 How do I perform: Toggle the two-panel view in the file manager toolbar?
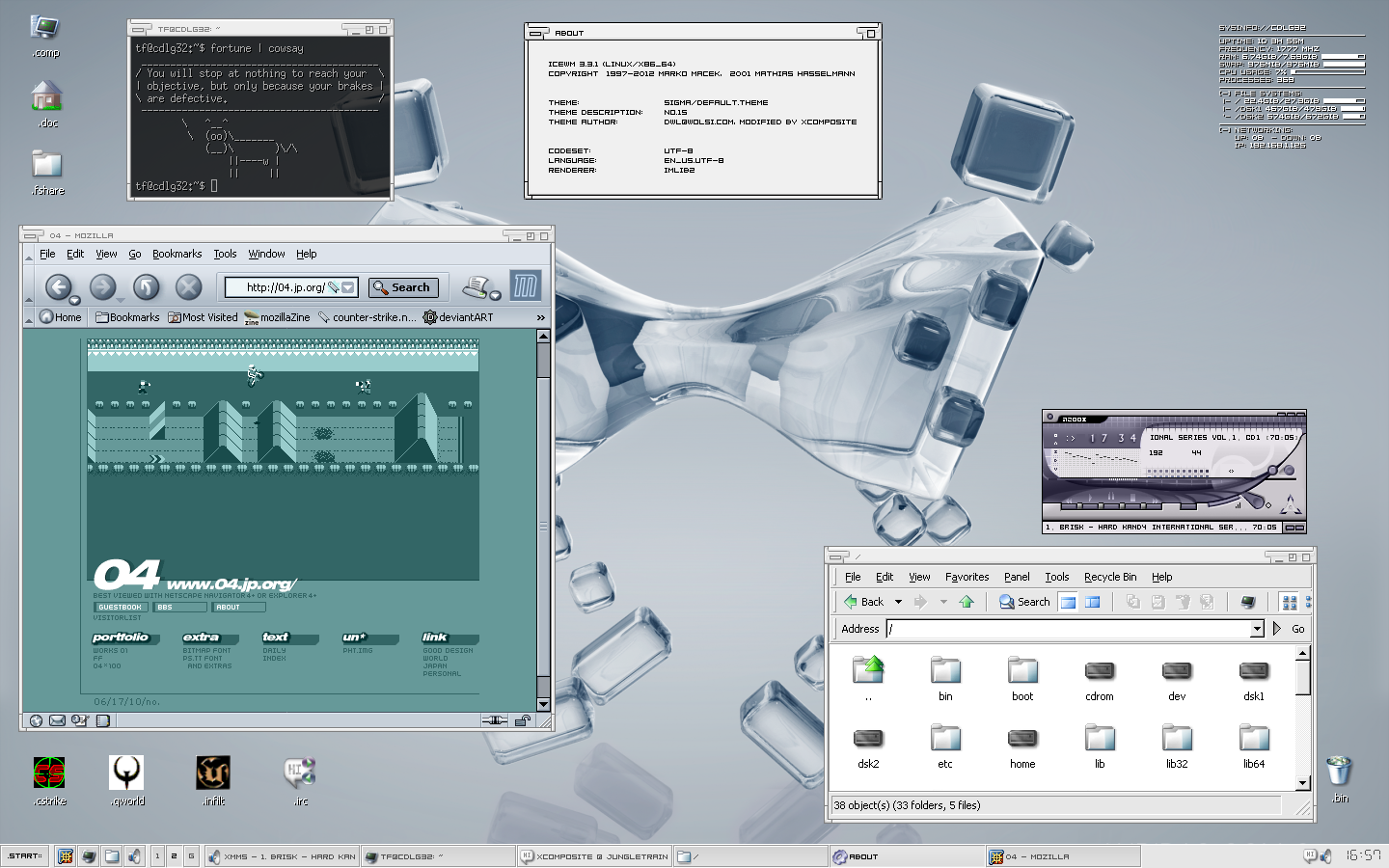(x=1092, y=602)
